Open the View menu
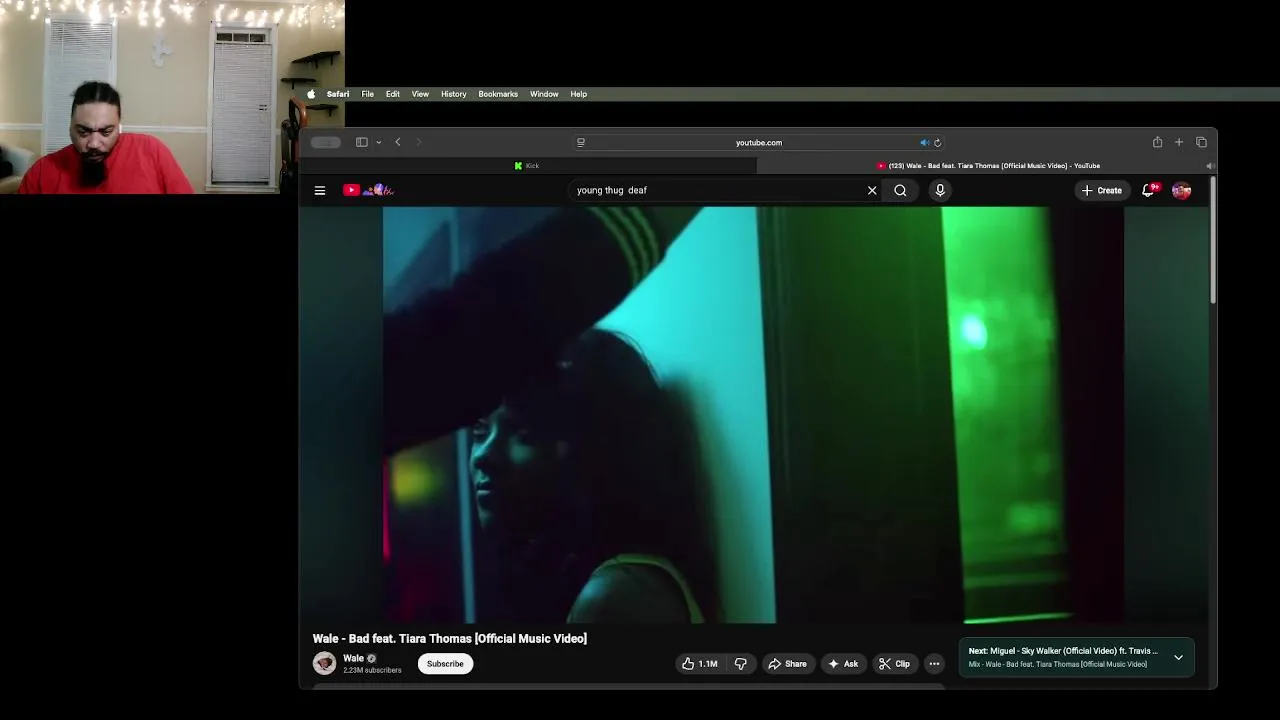This screenshot has width=1280, height=720. click(420, 94)
